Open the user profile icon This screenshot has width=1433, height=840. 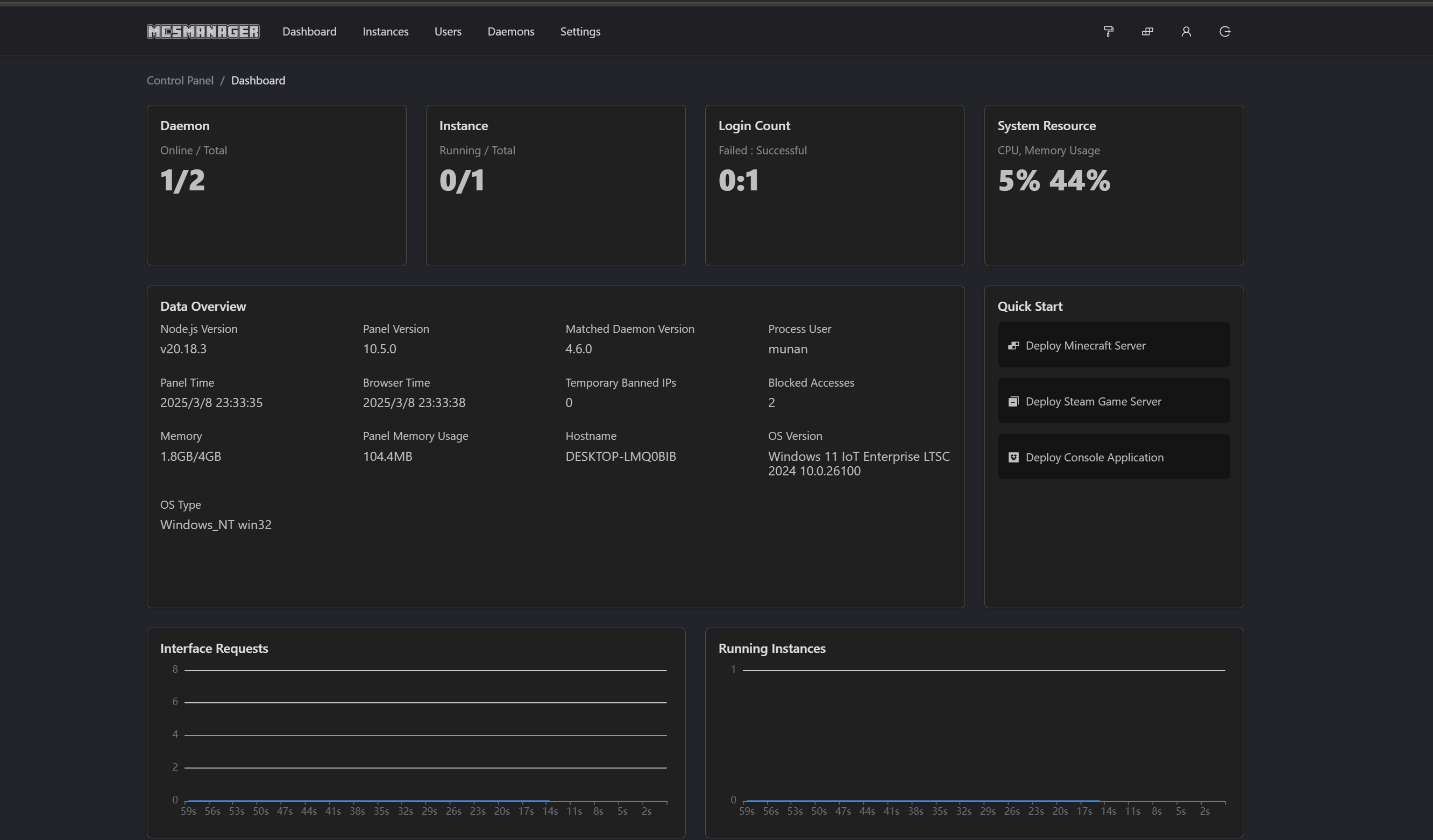(1186, 31)
